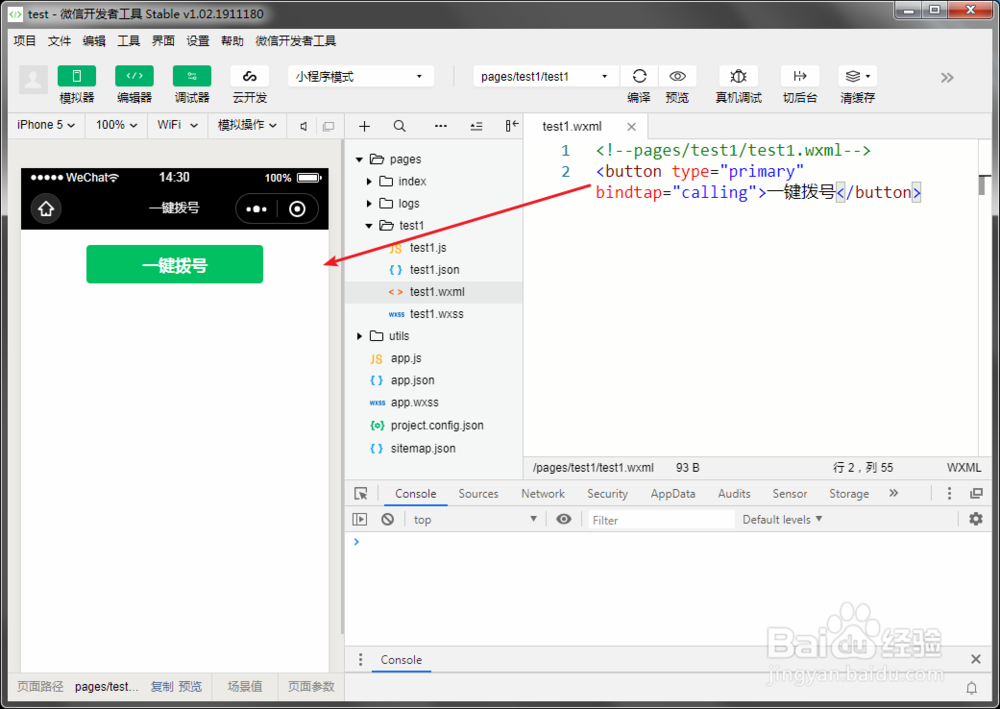The width and height of the screenshot is (1000, 709).
Task: Click the 编译 compile refresh icon
Action: tap(639, 76)
